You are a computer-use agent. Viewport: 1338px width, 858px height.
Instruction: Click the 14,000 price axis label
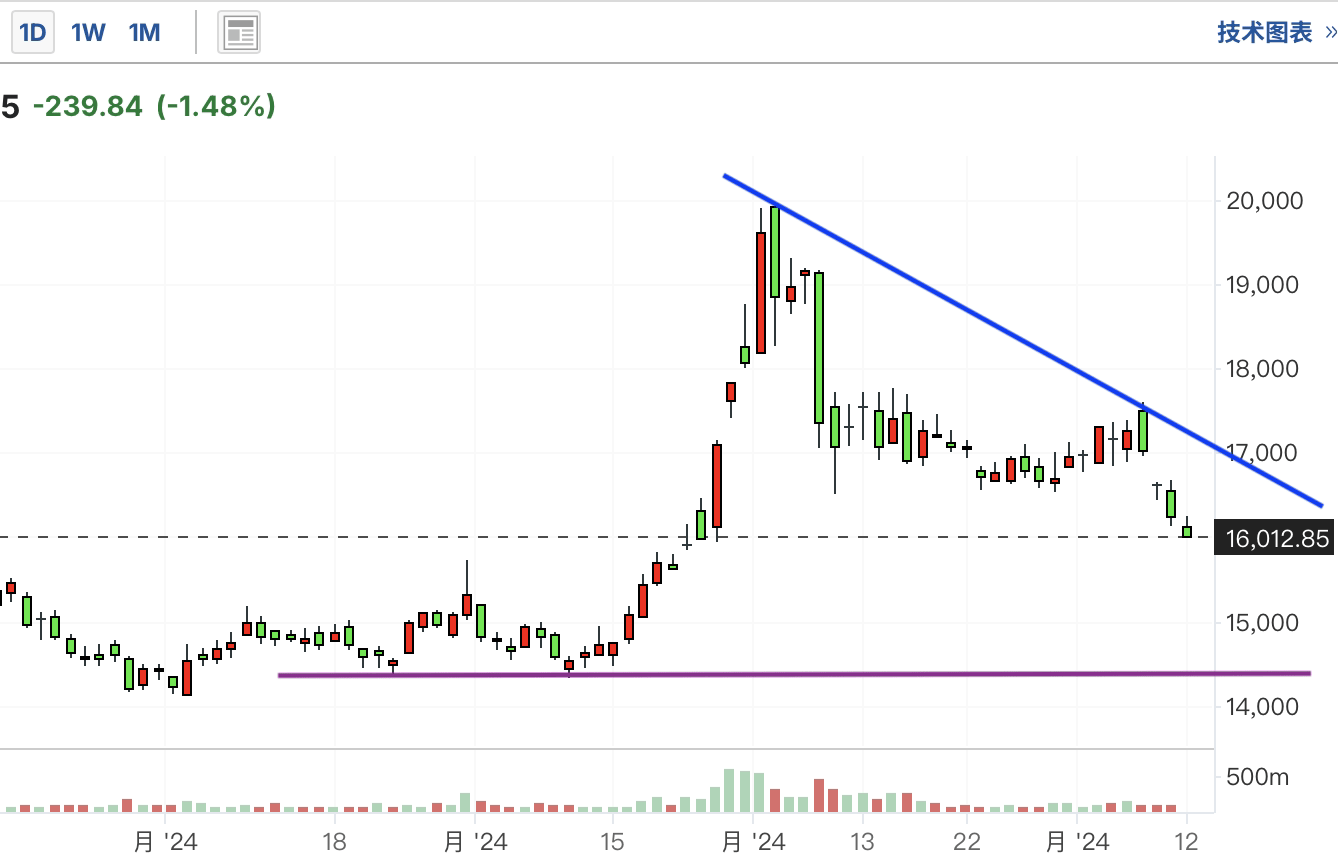pyautogui.click(x=1264, y=707)
